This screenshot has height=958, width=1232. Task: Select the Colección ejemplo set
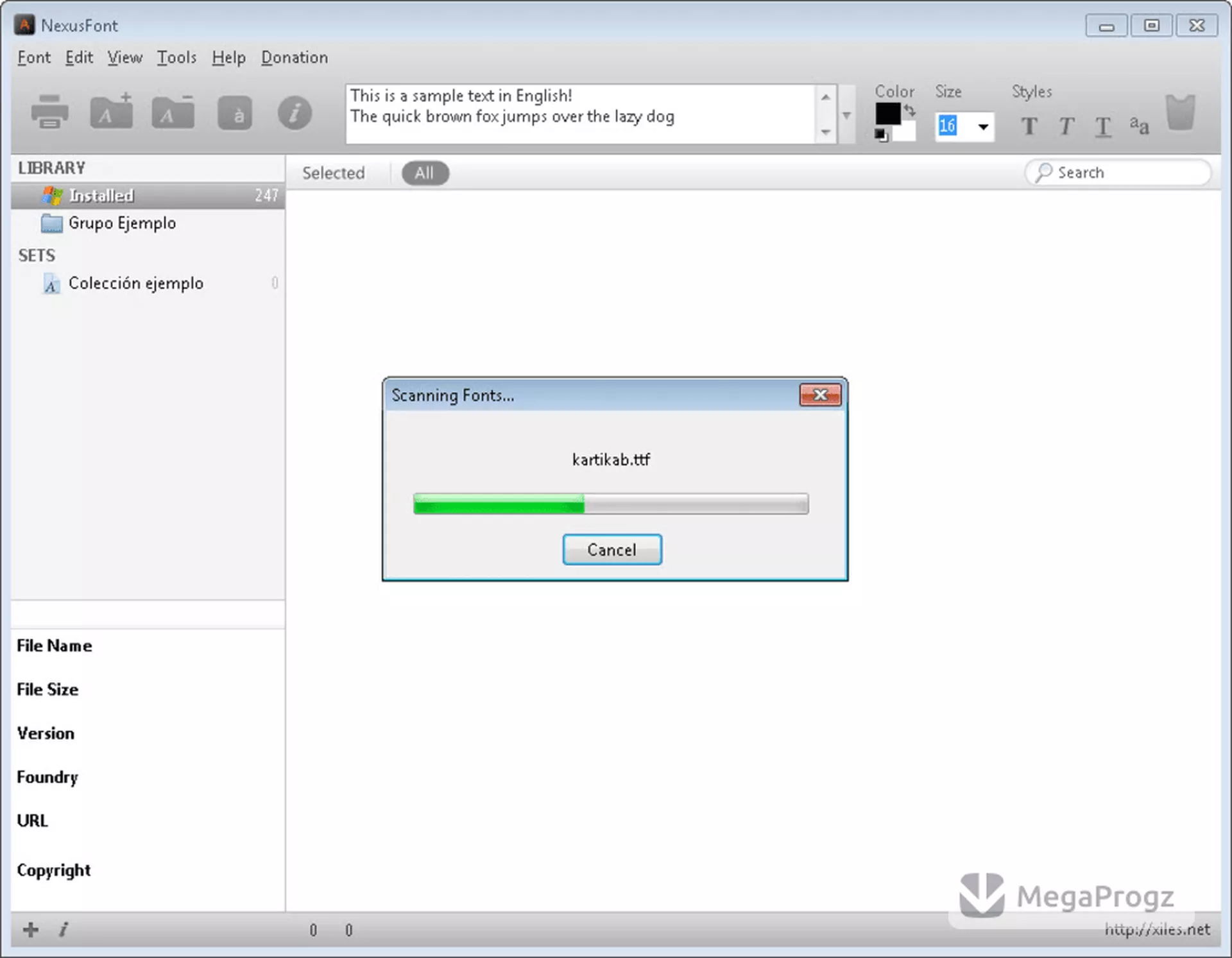point(148,284)
